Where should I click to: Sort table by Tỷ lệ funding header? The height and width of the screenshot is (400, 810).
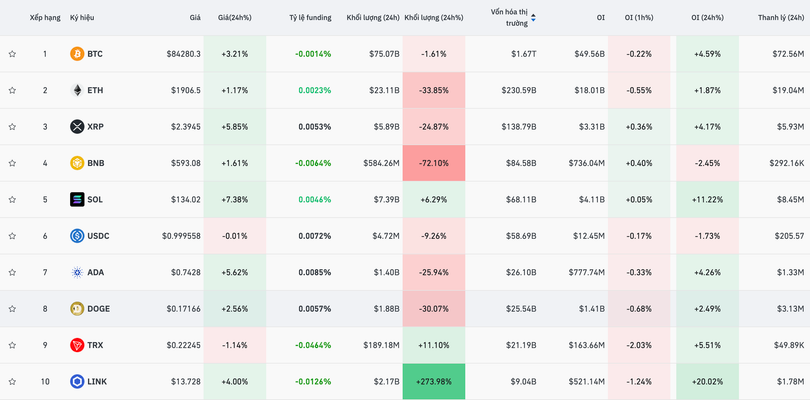(310, 18)
